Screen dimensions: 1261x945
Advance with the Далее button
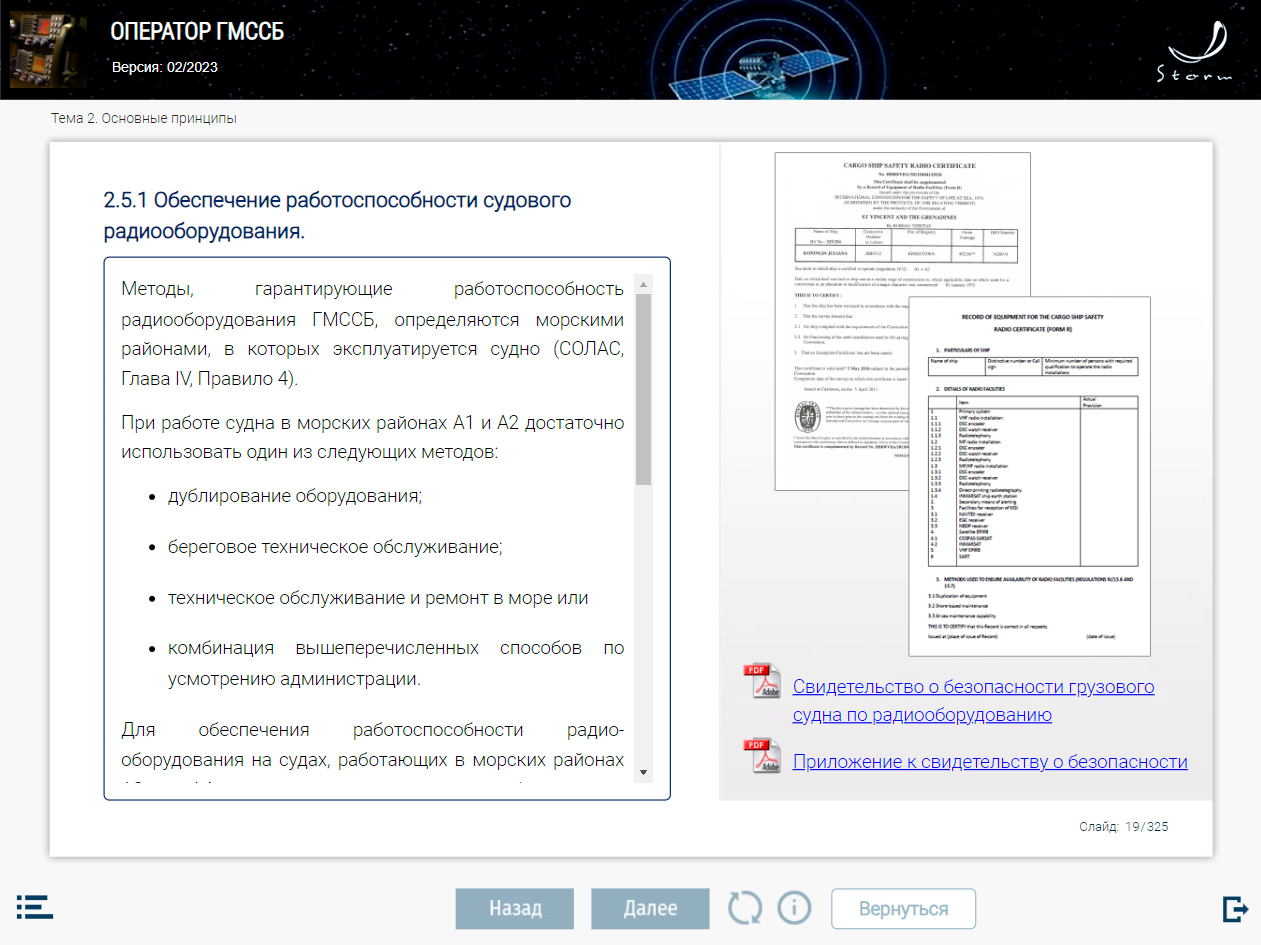click(x=650, y=909)
